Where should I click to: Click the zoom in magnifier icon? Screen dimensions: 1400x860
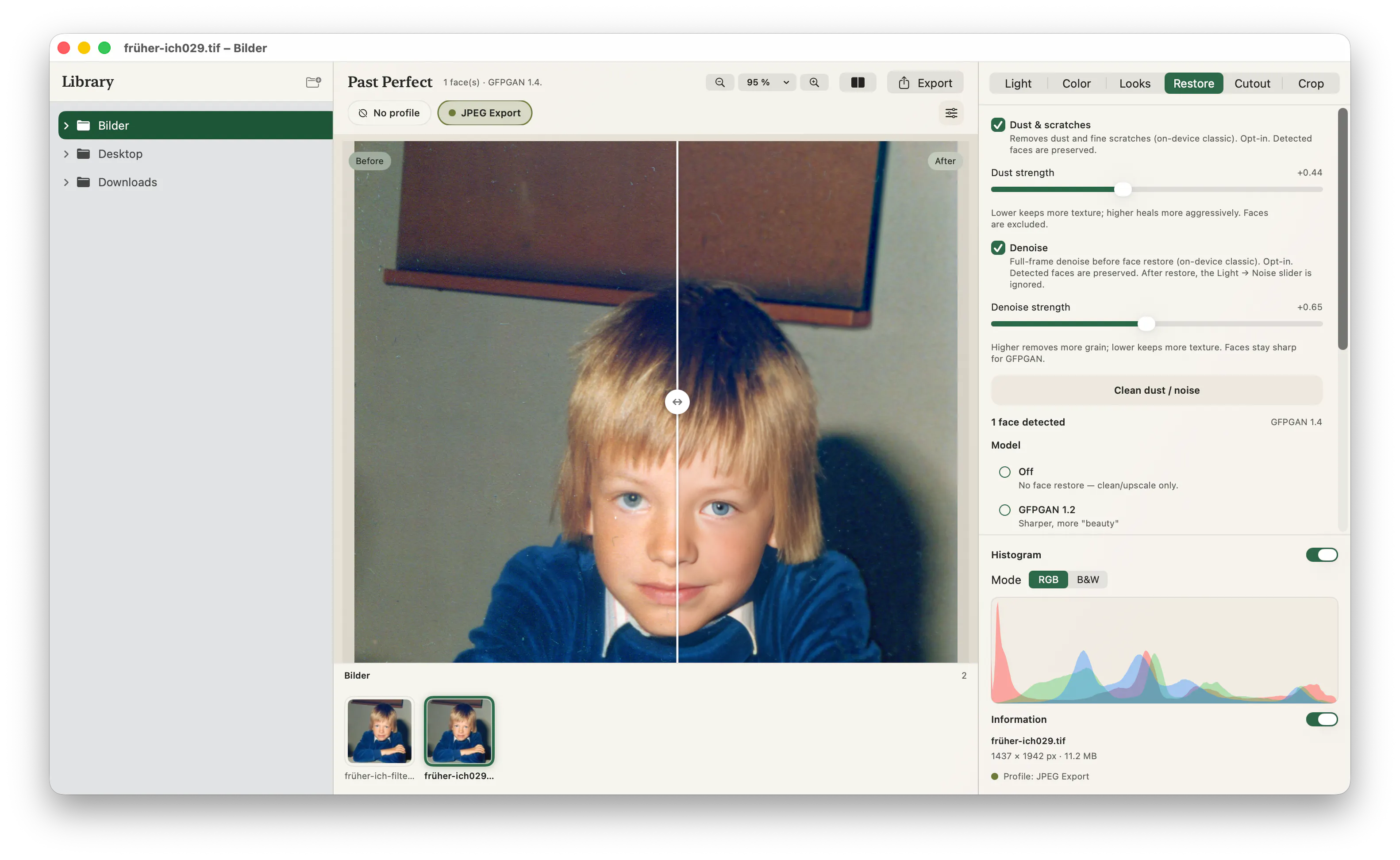[x=814, y=82]
